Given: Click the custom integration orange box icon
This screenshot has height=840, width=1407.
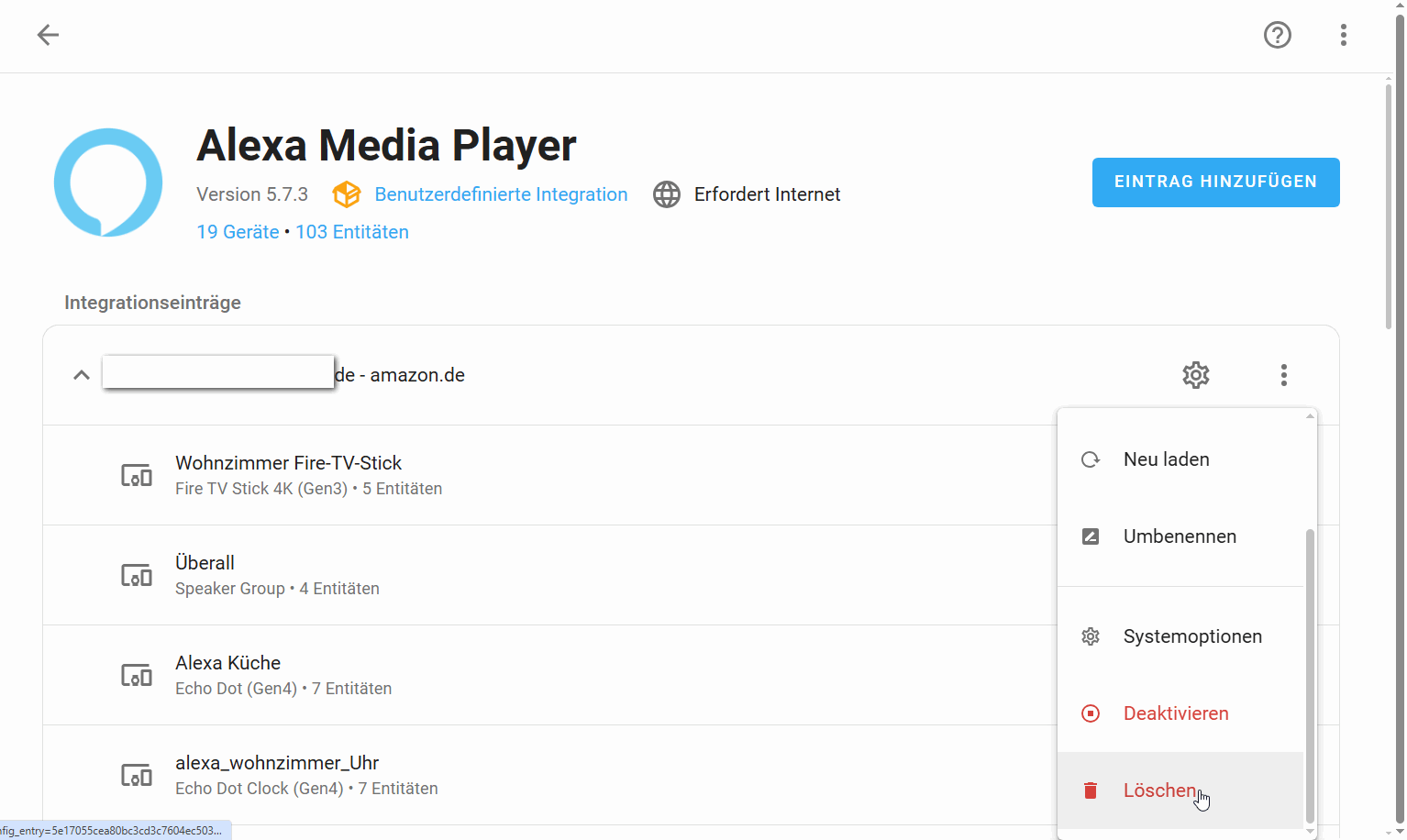Looking at the screenshot, I should pos(347,194).
